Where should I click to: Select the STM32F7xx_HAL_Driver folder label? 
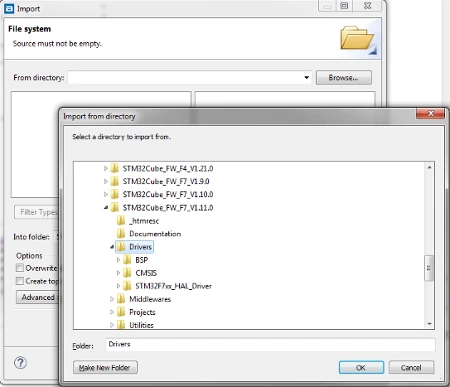click(173, 286)
